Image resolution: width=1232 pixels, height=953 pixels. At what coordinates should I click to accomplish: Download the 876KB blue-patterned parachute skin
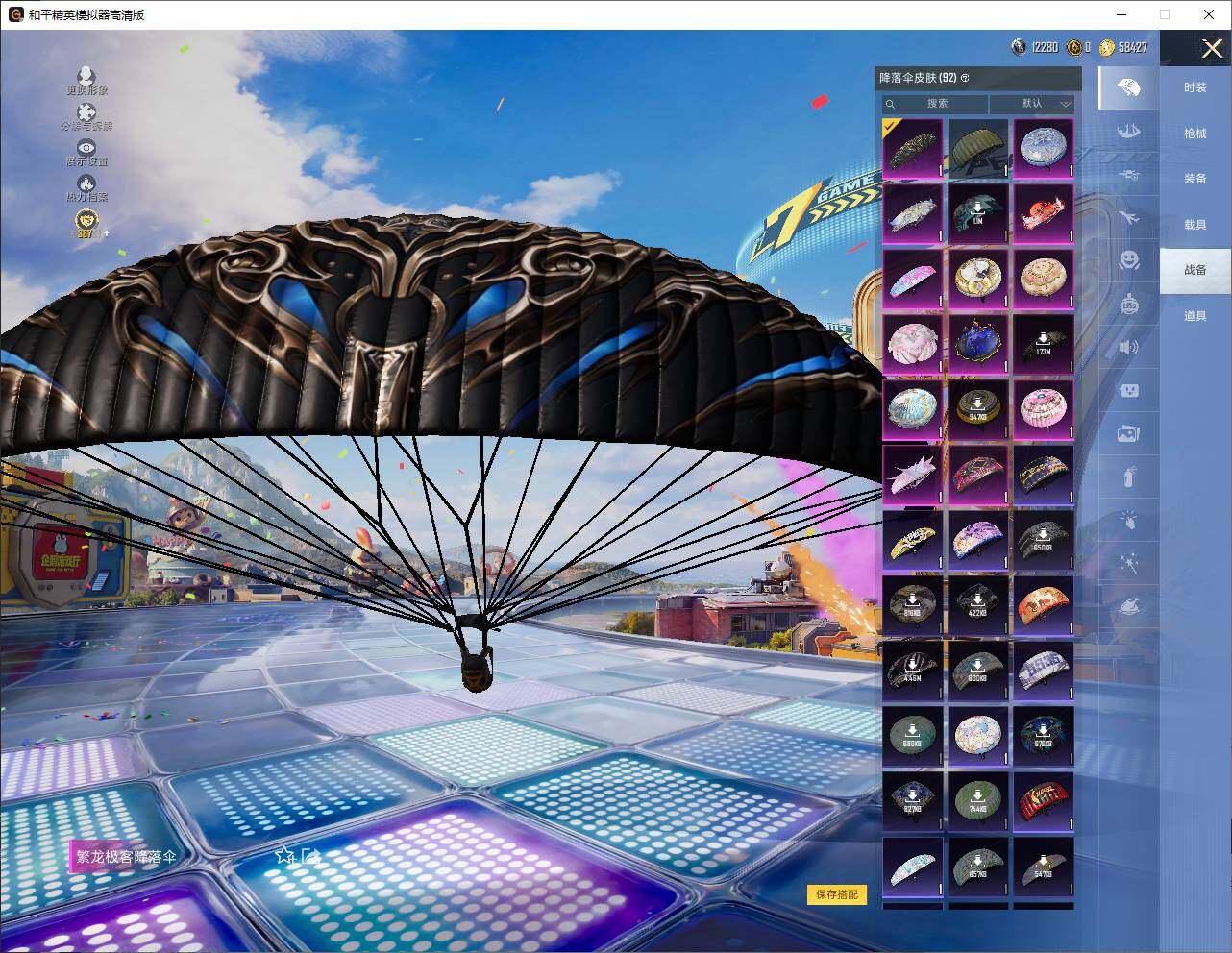1044,736
